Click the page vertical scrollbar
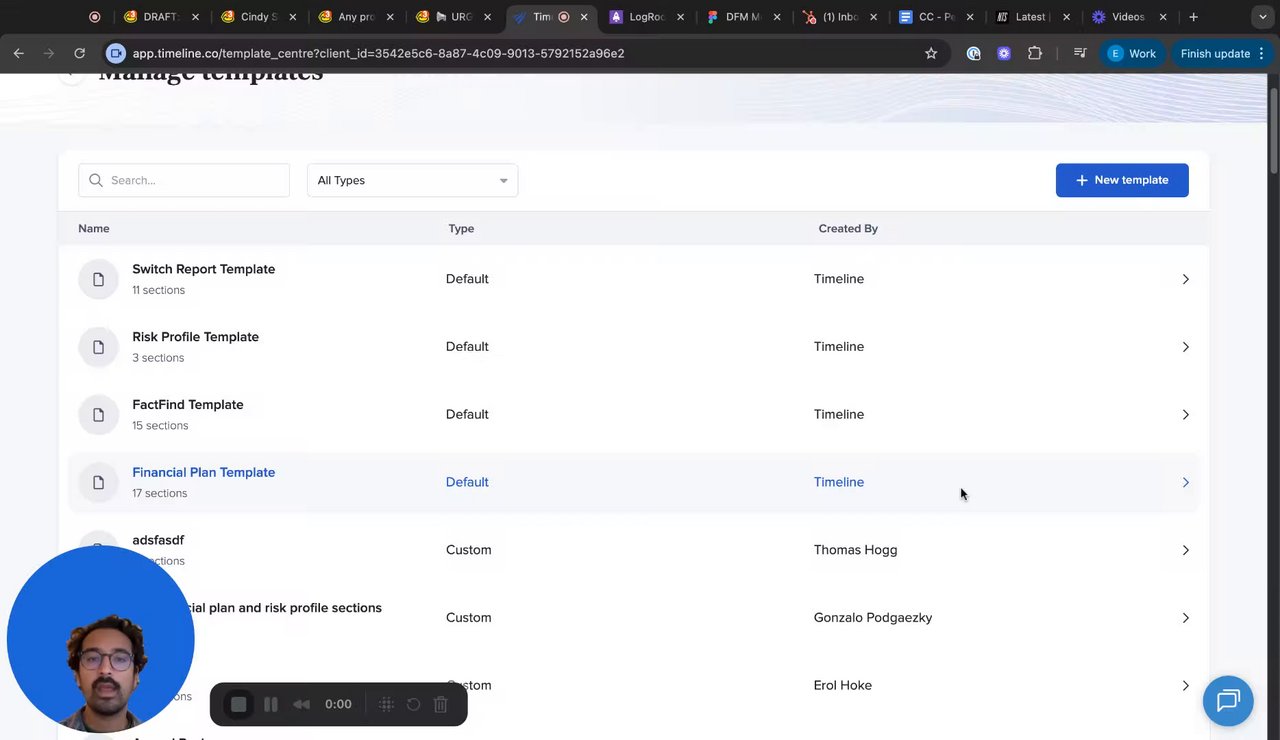The image size is (1280, 740). click(x=1274, y=130)
